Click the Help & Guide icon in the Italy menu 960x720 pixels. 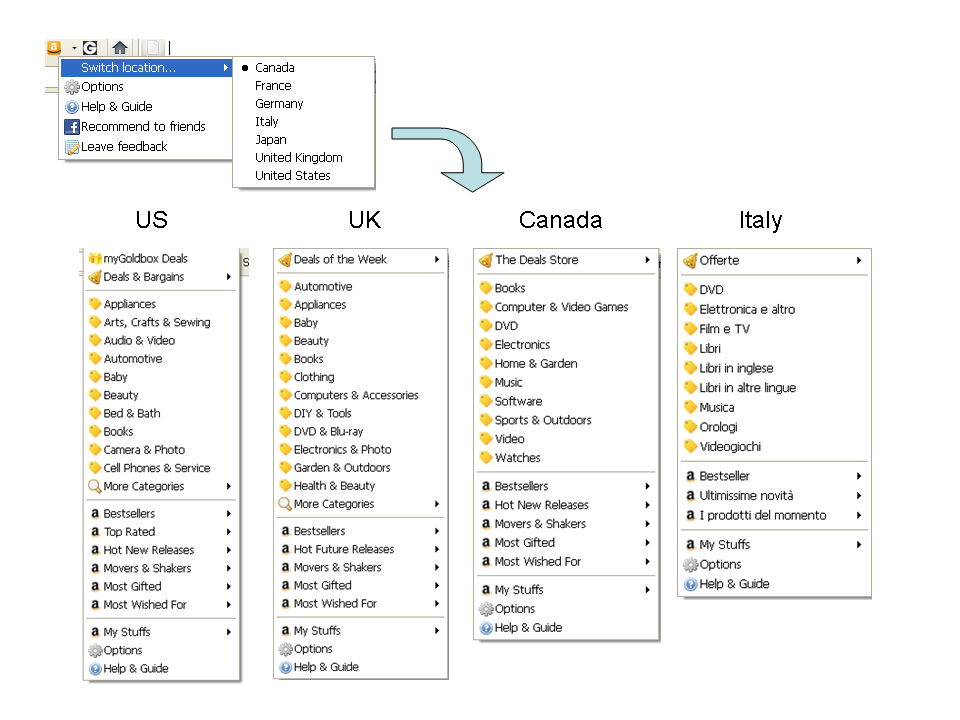690,584
